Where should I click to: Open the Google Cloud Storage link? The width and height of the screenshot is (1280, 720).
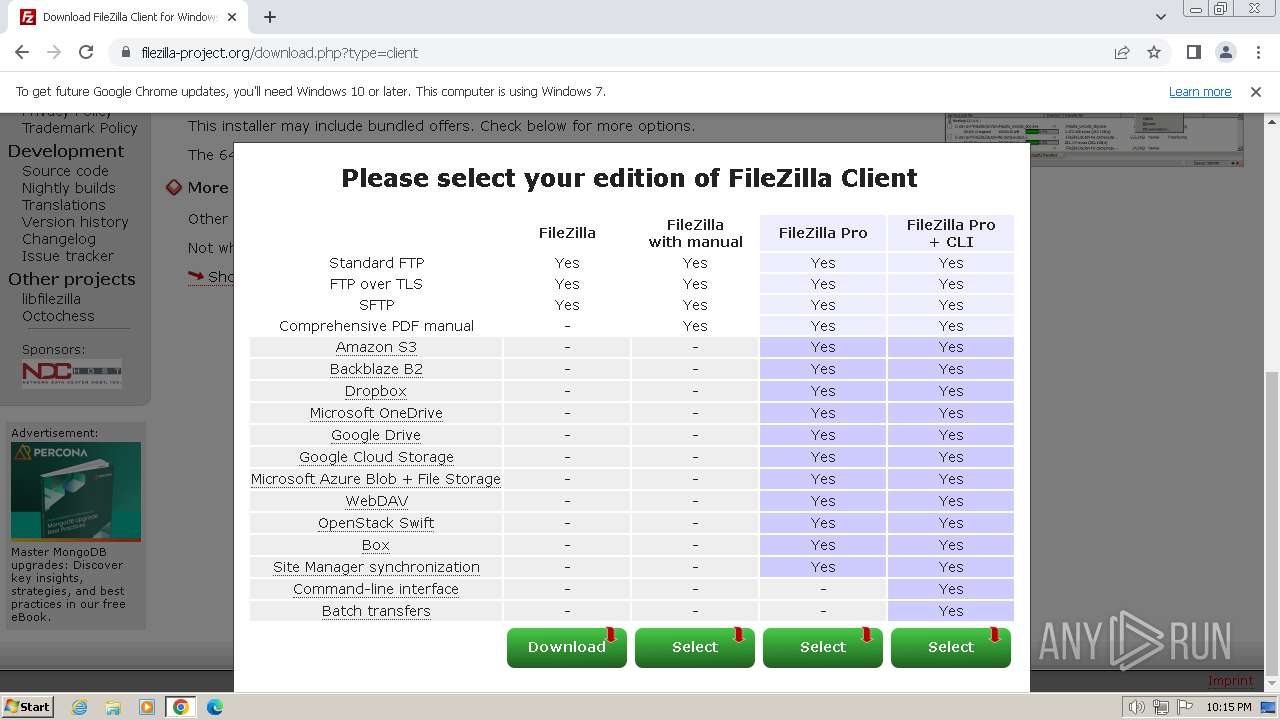376,457
